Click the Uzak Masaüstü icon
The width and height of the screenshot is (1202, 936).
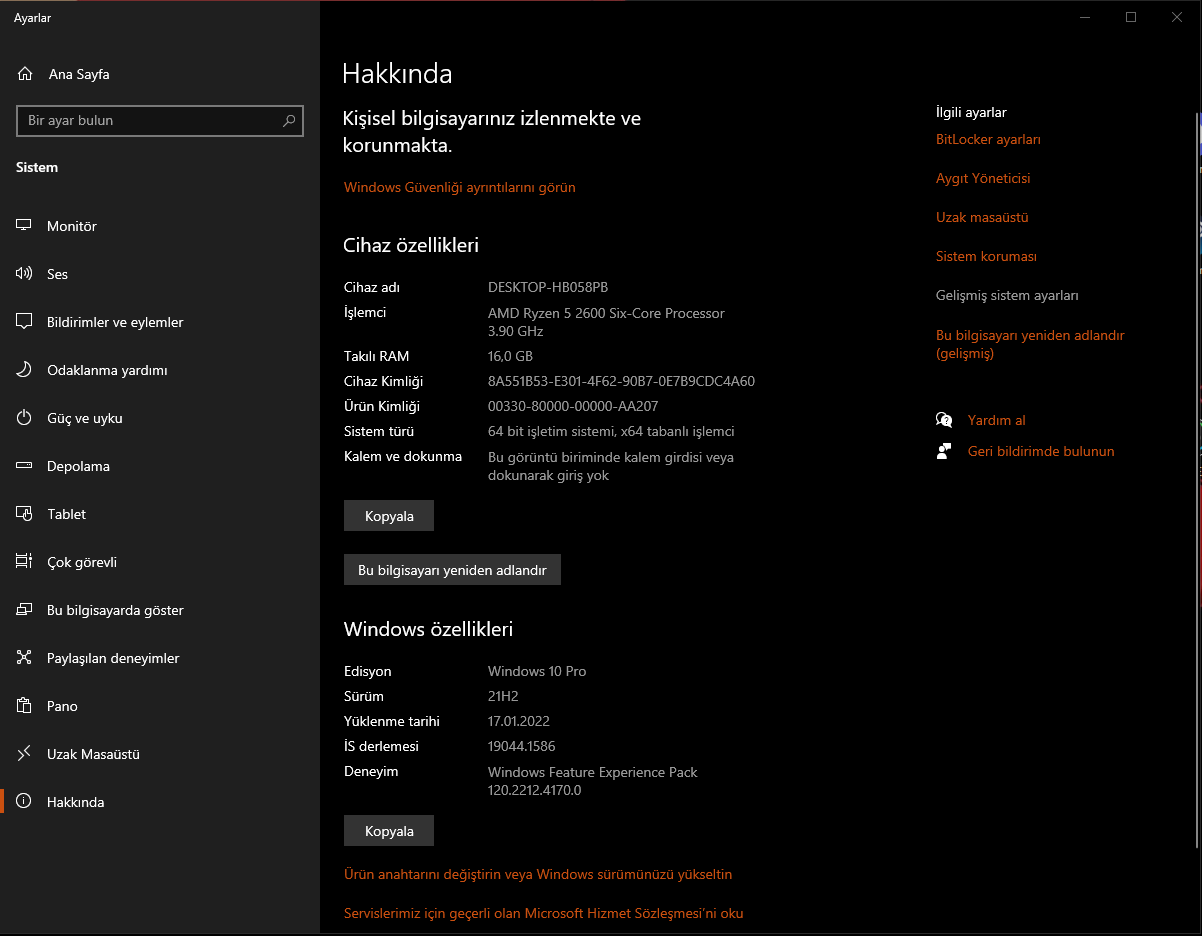pos(24,754)
